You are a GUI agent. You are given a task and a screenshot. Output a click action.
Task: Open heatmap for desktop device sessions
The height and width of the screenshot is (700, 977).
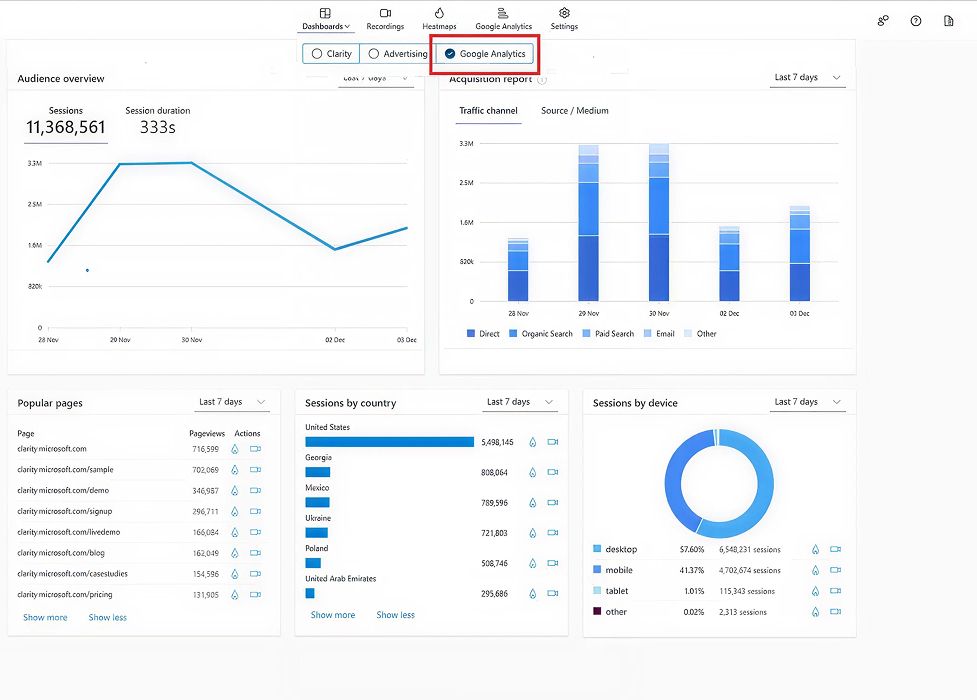[816, 548]
